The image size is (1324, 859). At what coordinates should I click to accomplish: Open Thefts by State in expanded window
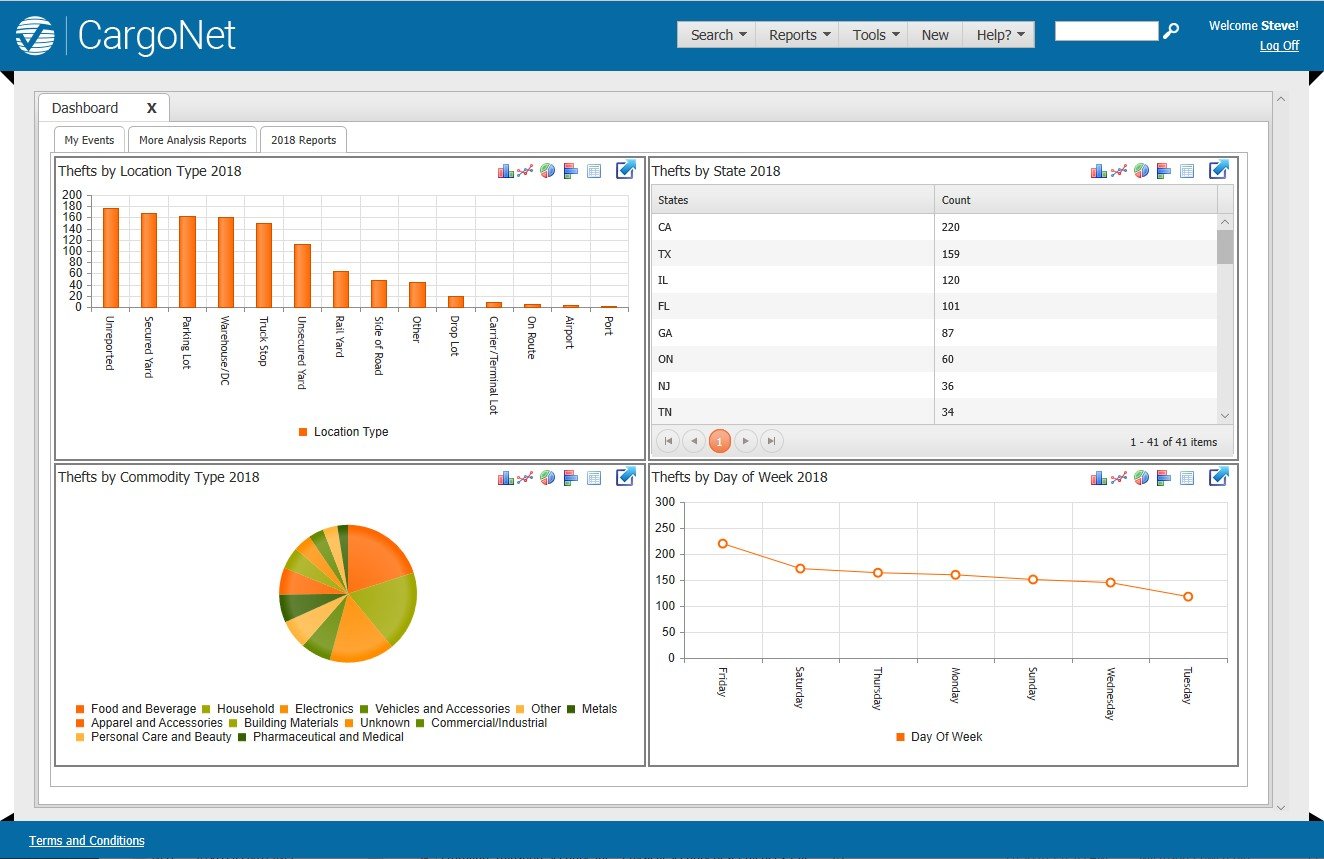coord(1218,170)
